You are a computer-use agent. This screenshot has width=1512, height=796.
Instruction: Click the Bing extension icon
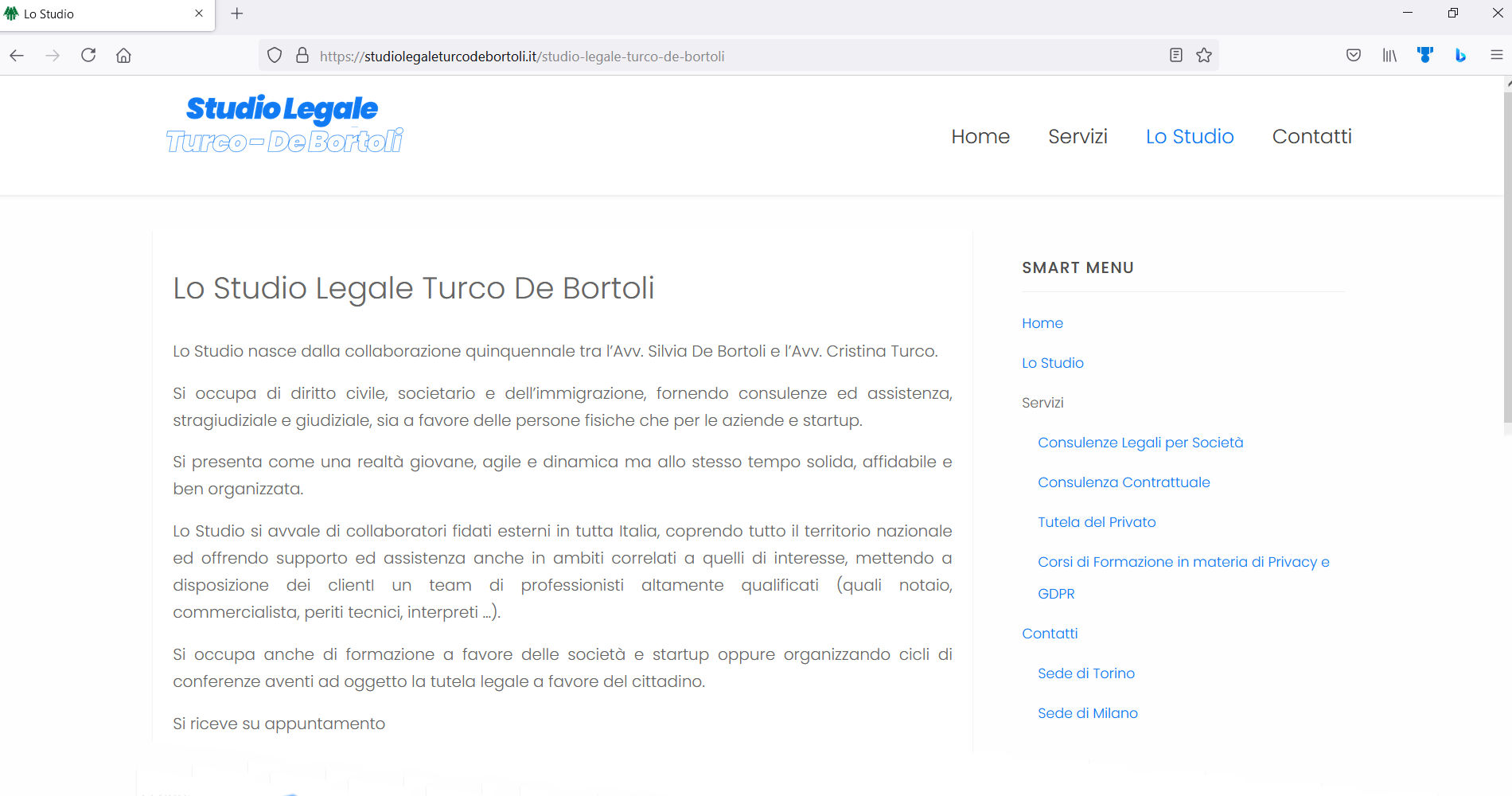[1460, 56]
